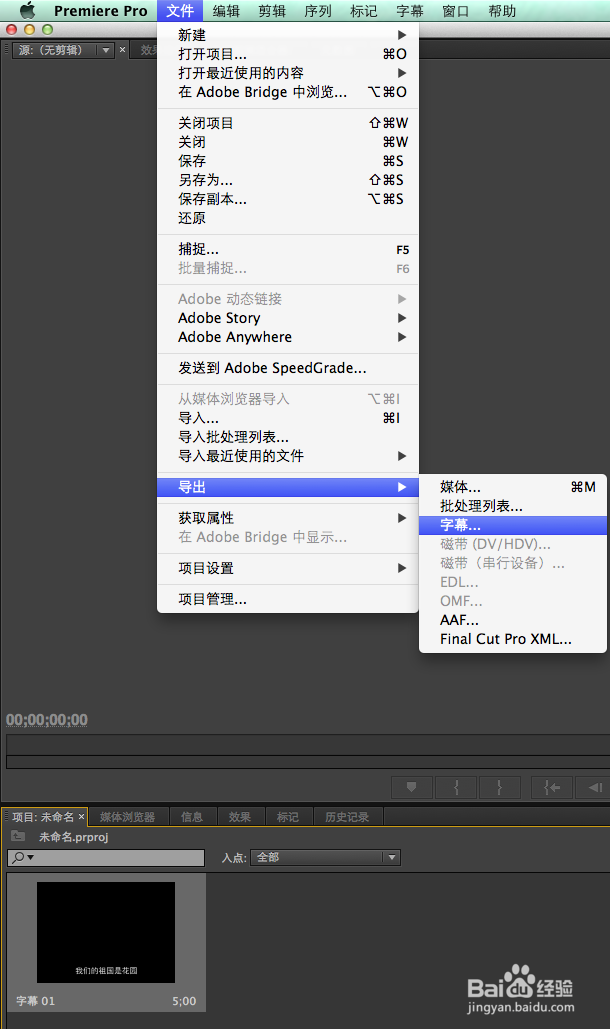Click the 5;00 duration under thumbnail
This screenshot has width=610, height=1029.
[x=184, y=1001]
